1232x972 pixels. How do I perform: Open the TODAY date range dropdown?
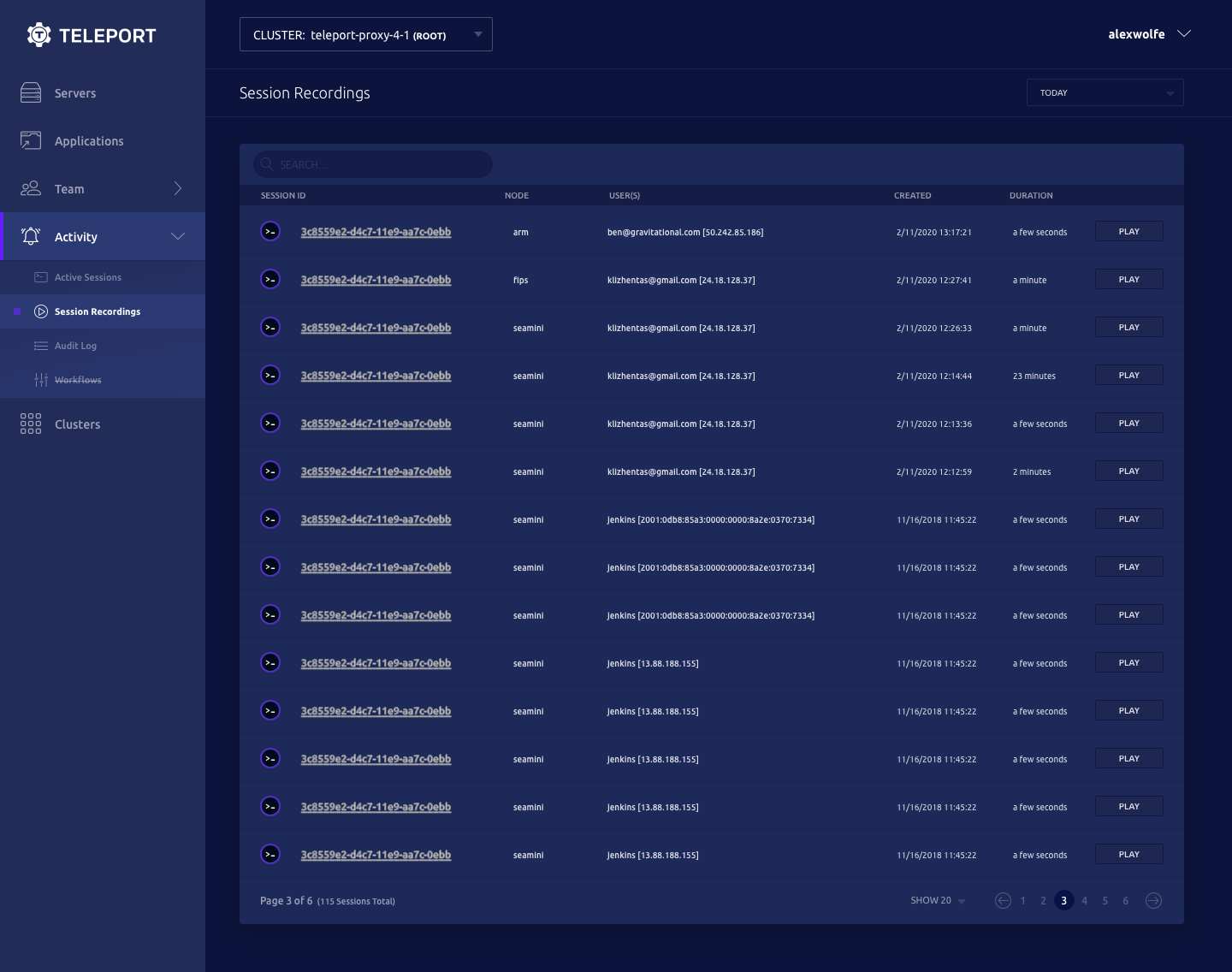[x=1105, y=92]
